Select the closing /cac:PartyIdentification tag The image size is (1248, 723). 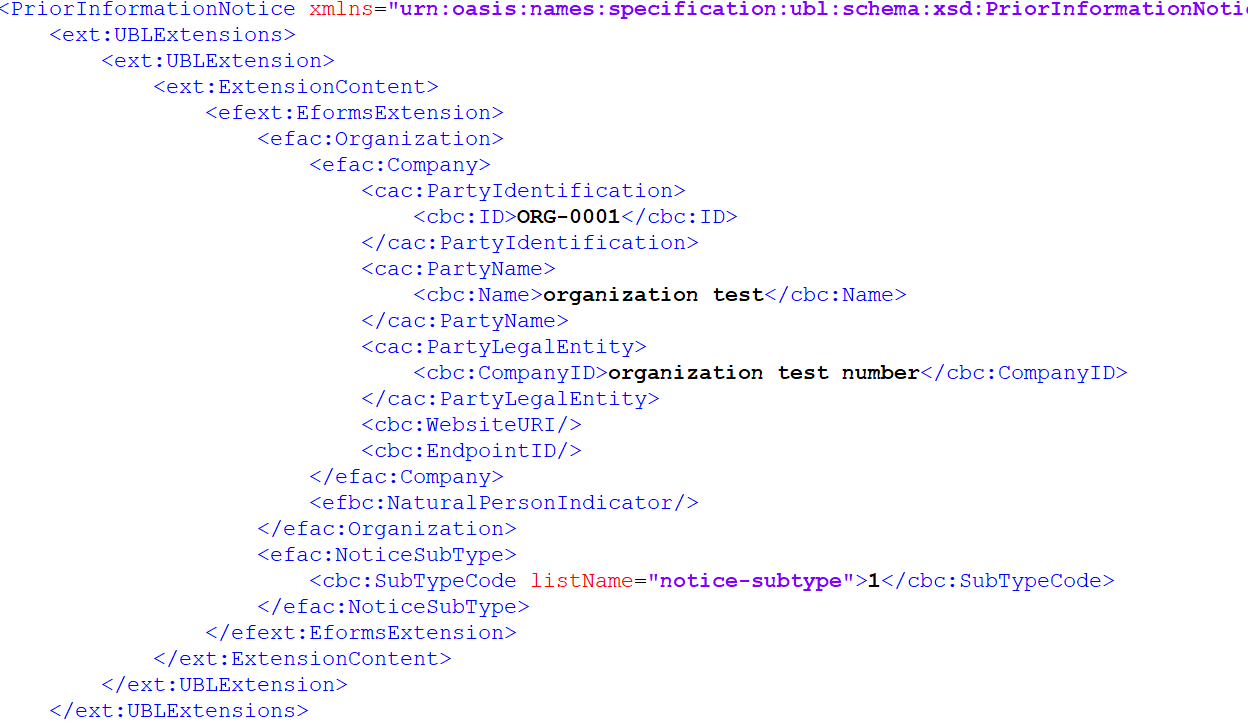click(x=530, y=243)
